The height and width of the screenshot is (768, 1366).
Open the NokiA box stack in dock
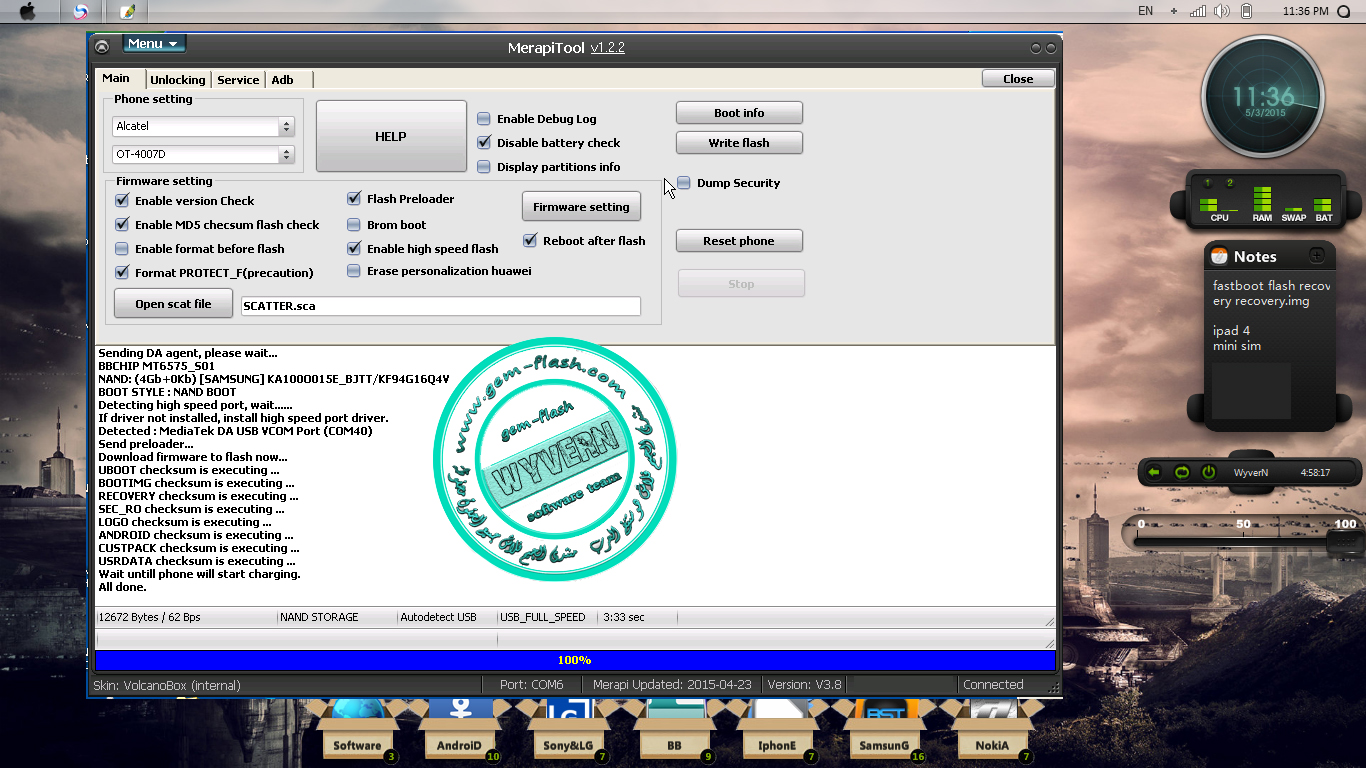pos(991,732)
